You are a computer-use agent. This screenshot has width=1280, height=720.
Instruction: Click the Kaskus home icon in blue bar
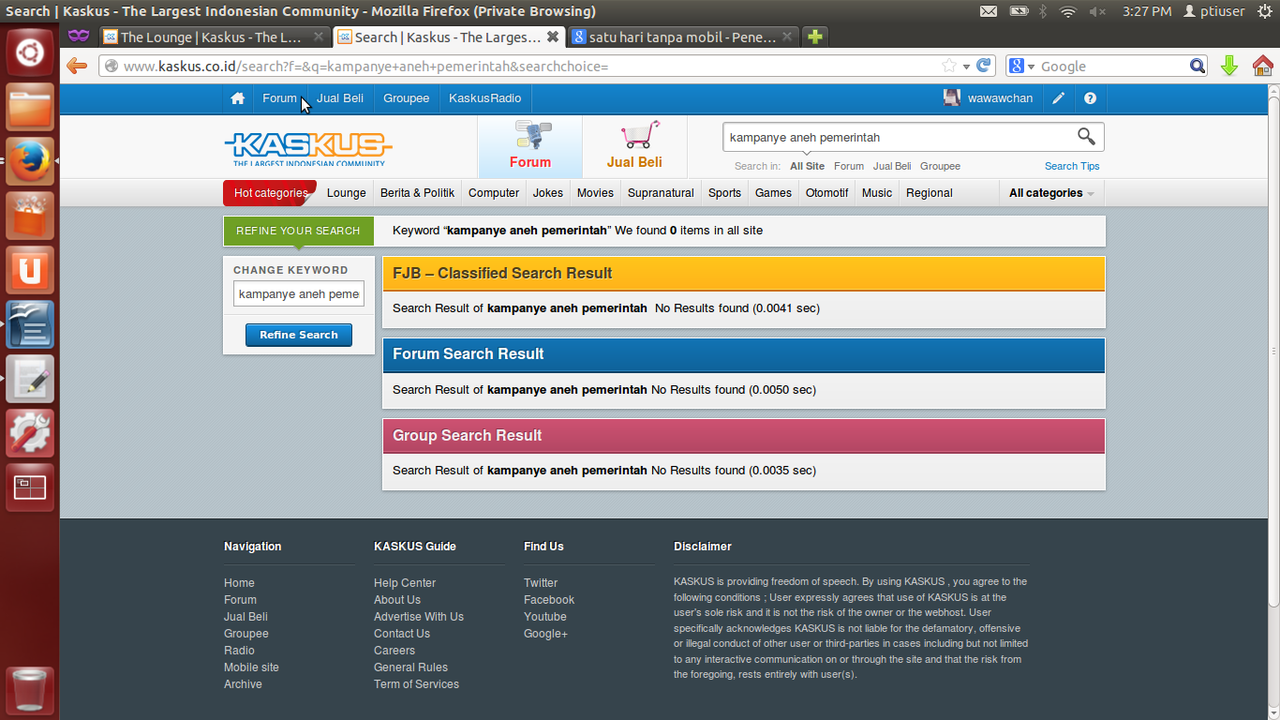point(237,98)
